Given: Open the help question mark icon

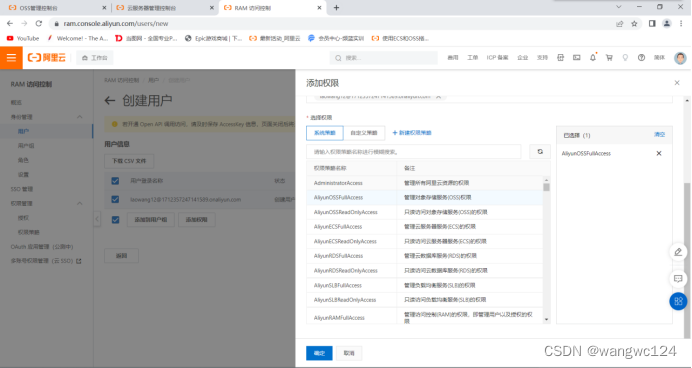Looking at the screenshot, I should pyautogui.click(x=641, y=58).
